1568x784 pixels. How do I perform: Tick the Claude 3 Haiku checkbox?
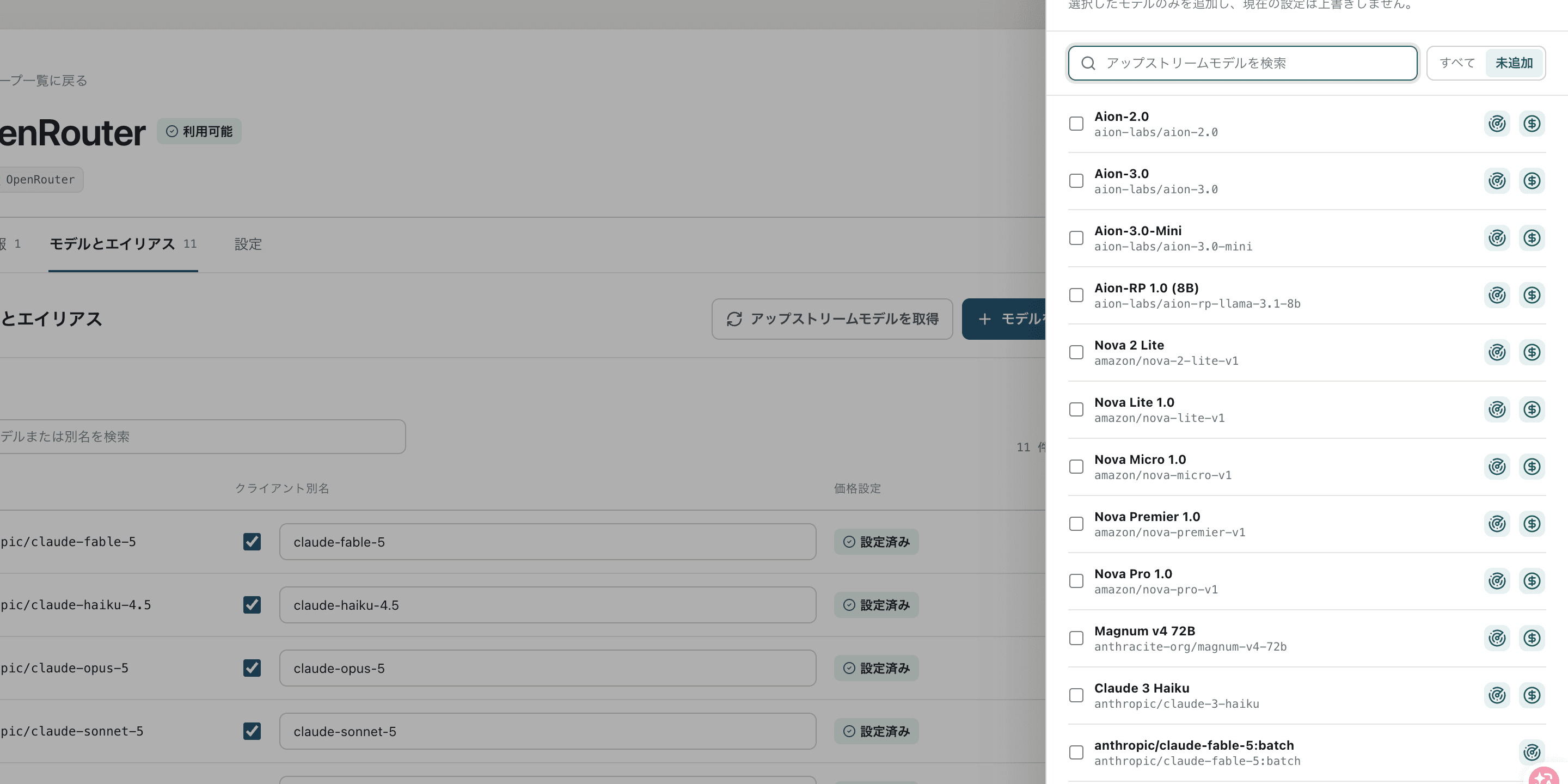point(1076,696)
